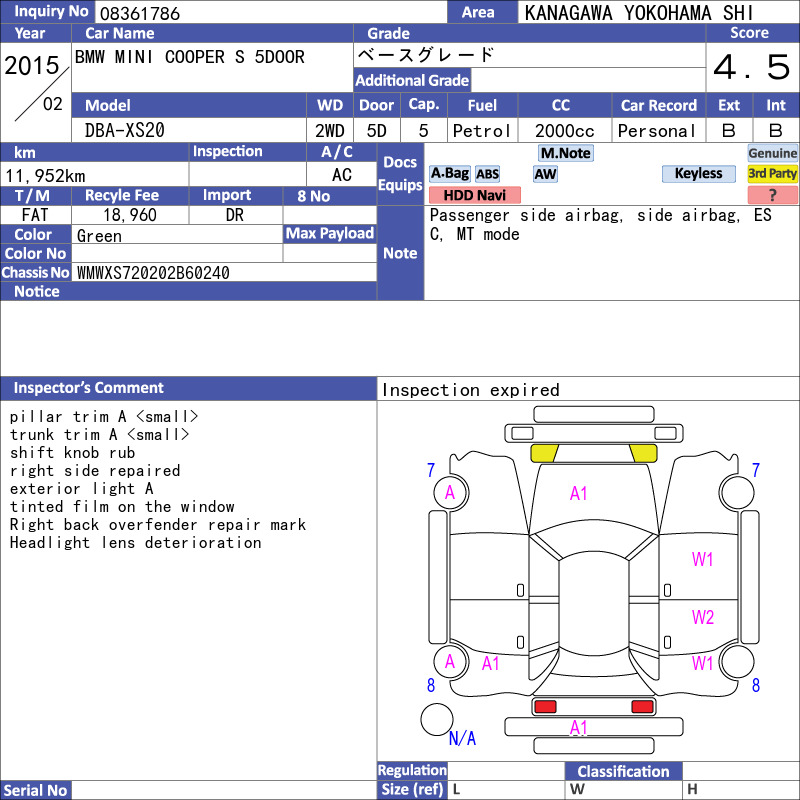
Task: Click model code DBA-XS20
Action: (x=124, y=131)
